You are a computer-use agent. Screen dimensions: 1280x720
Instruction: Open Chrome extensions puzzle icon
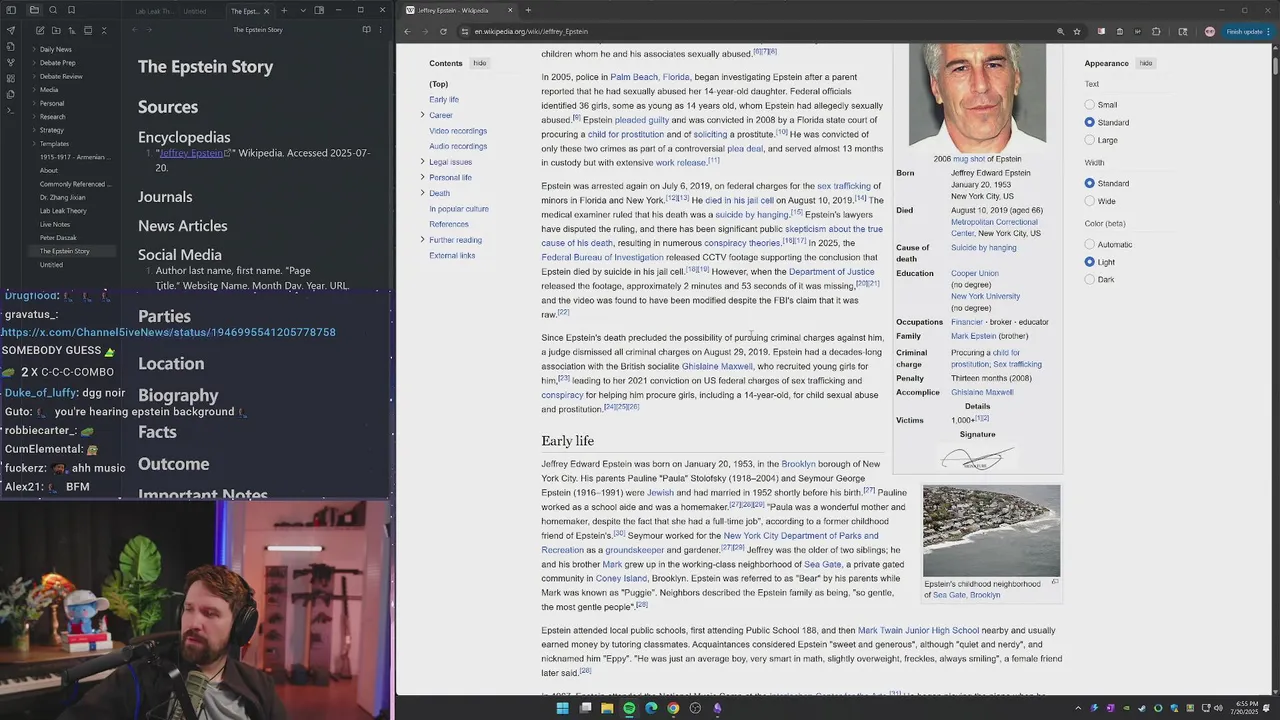click(x=1156, y=31)
